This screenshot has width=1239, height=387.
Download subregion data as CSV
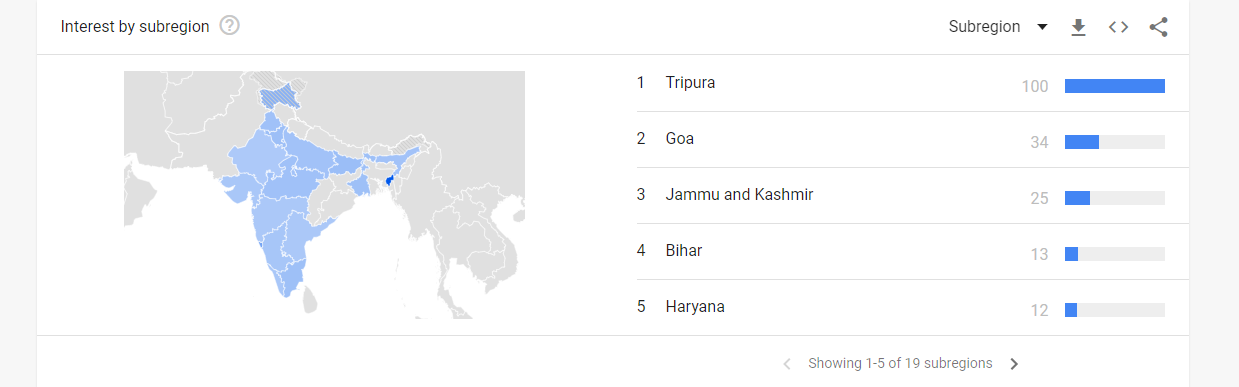(x=1078, y=27)
